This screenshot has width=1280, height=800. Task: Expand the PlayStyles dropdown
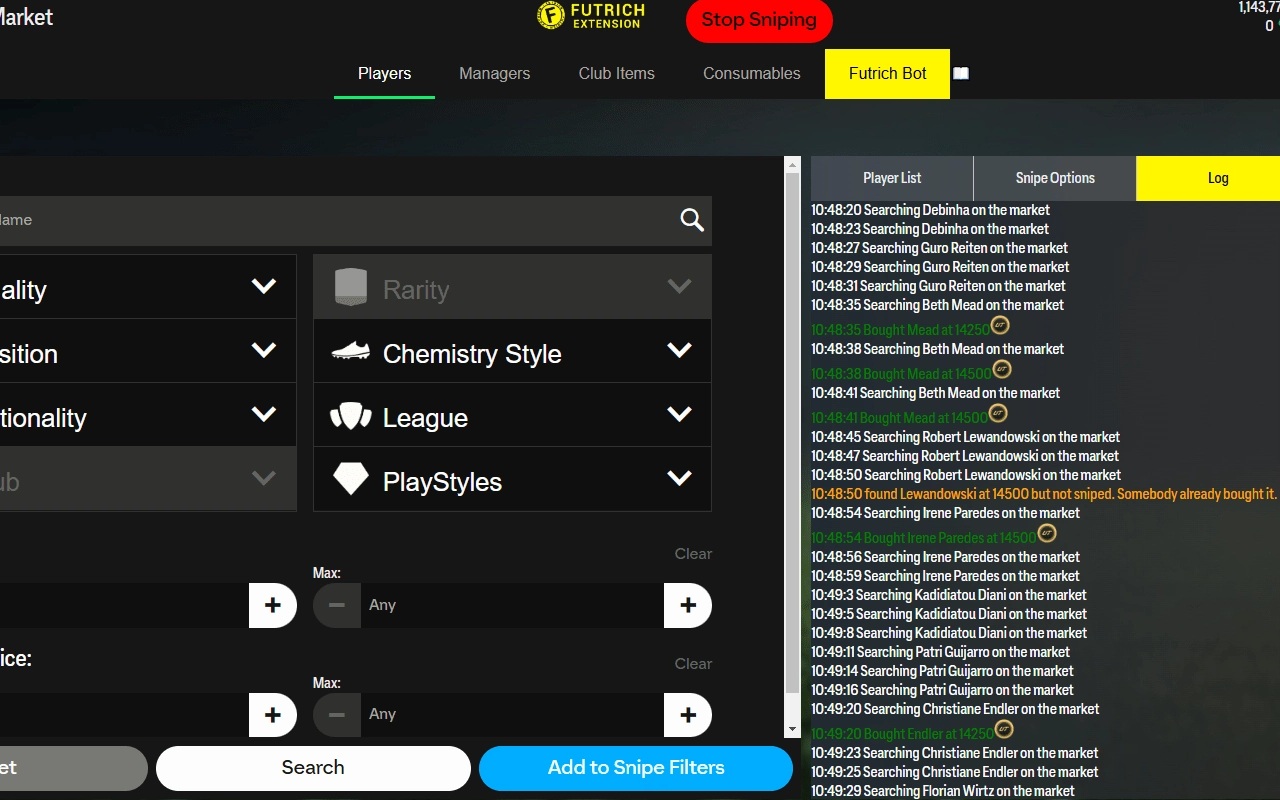coord(679,479)
